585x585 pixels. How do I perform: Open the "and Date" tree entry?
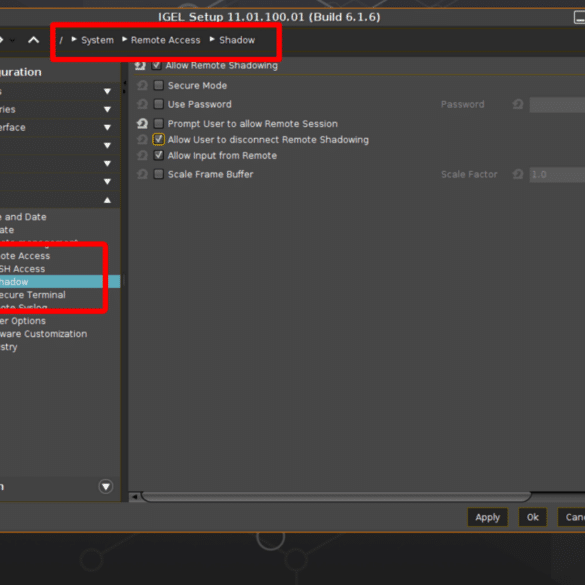pyautogui.click(x=24, y=217)
